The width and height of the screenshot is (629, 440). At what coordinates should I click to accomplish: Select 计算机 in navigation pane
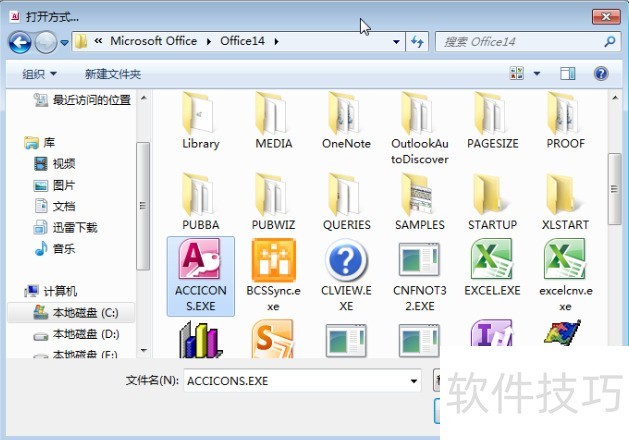(x=51, y=291)
